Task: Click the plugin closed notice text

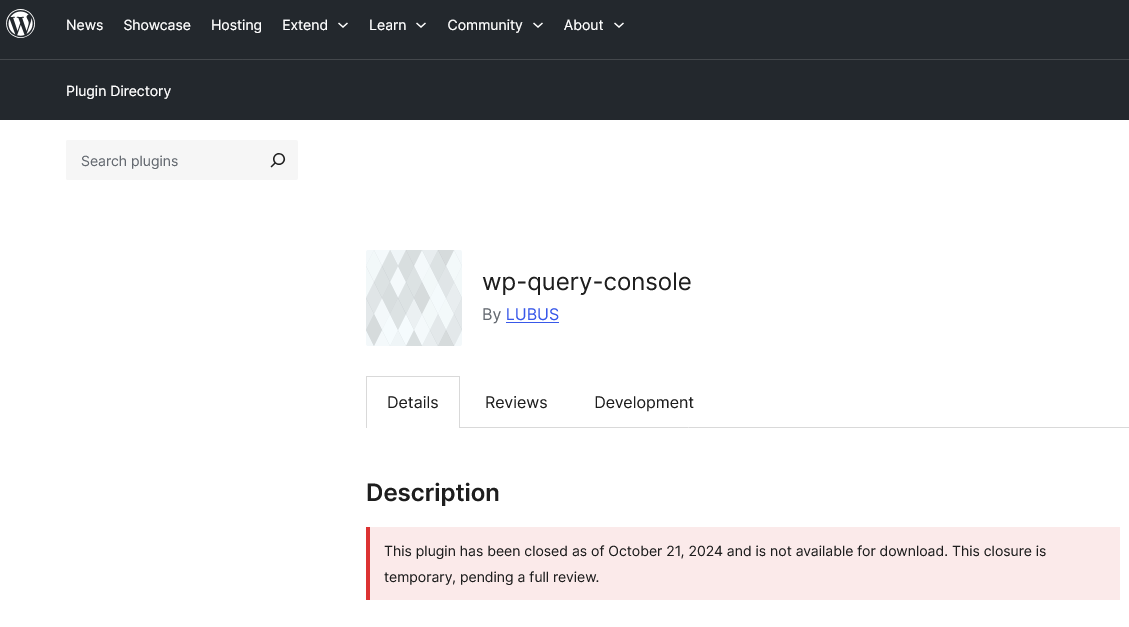Action: point(714,564)
